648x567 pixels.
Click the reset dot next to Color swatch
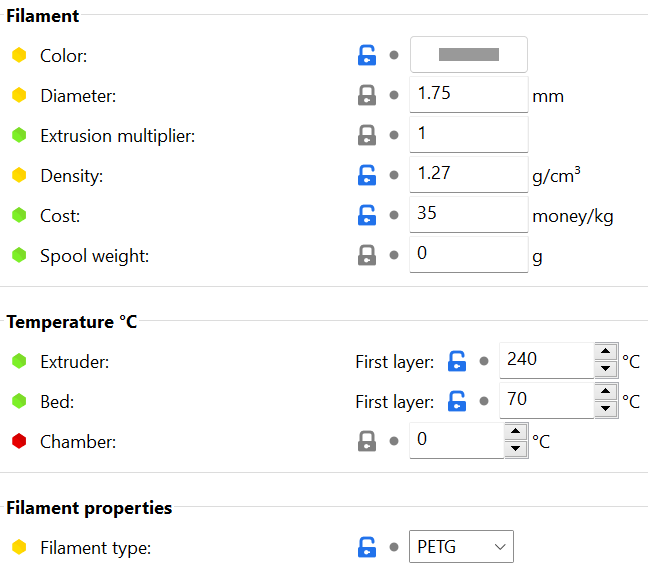coord(394,55)
